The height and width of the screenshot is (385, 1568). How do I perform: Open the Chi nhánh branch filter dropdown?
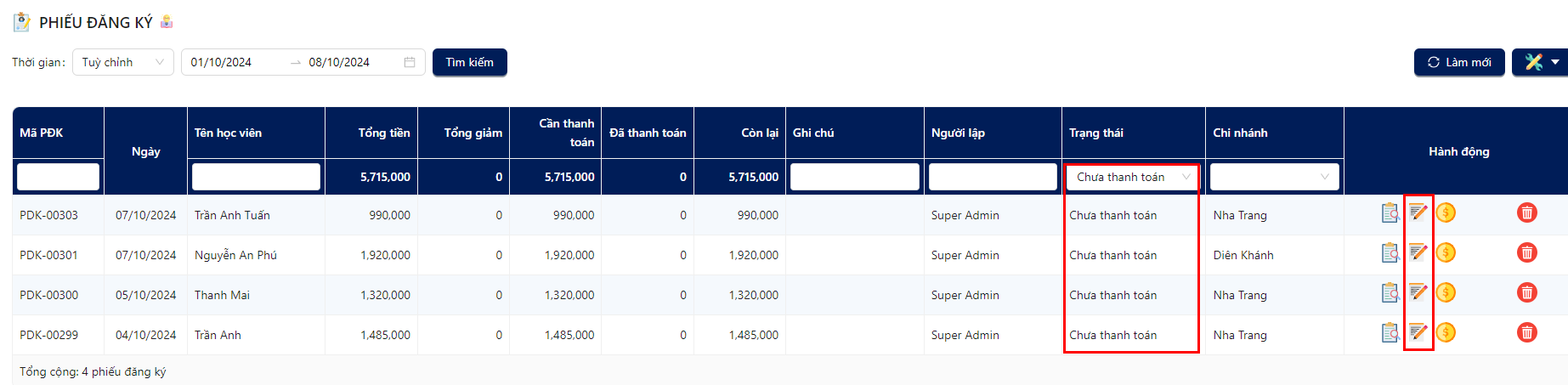tap(1274, 177)
